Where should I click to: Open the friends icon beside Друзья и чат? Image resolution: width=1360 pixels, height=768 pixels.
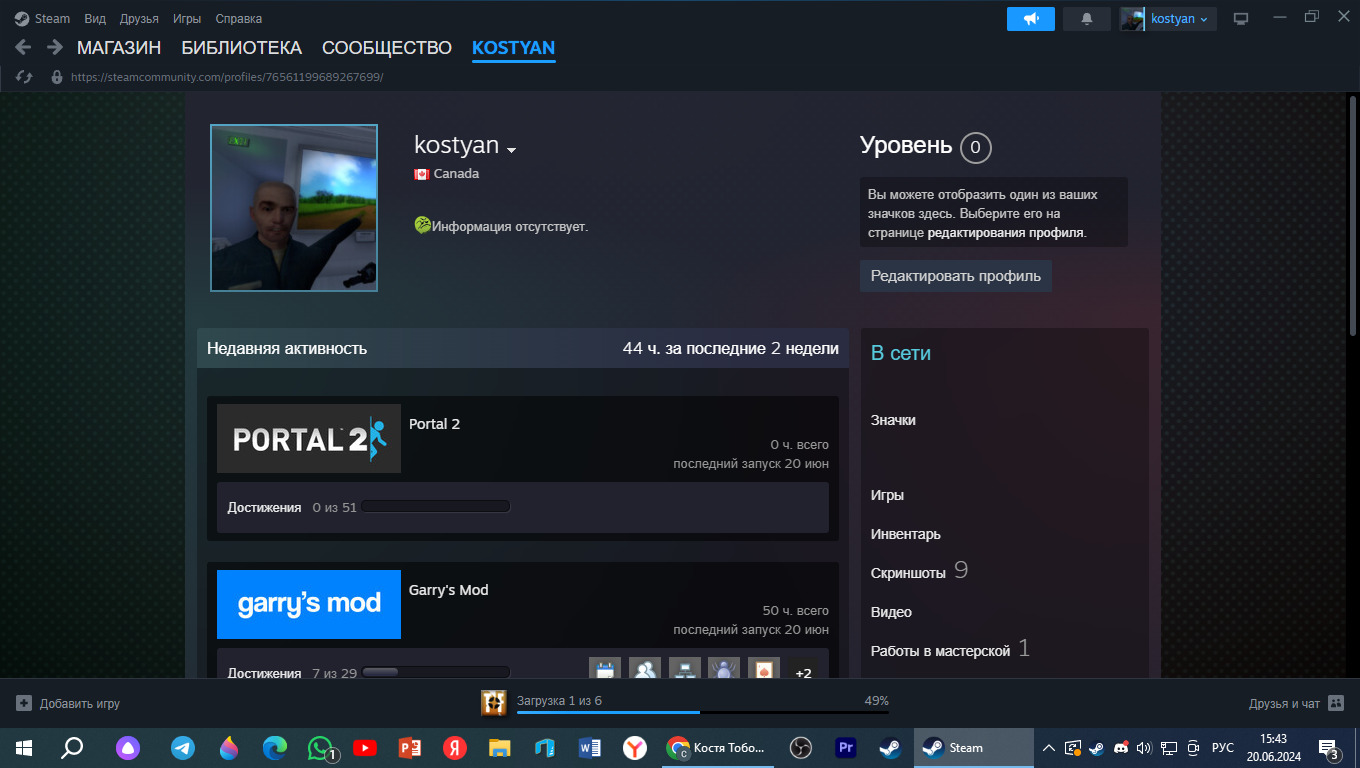click(x=1336, y=703)
